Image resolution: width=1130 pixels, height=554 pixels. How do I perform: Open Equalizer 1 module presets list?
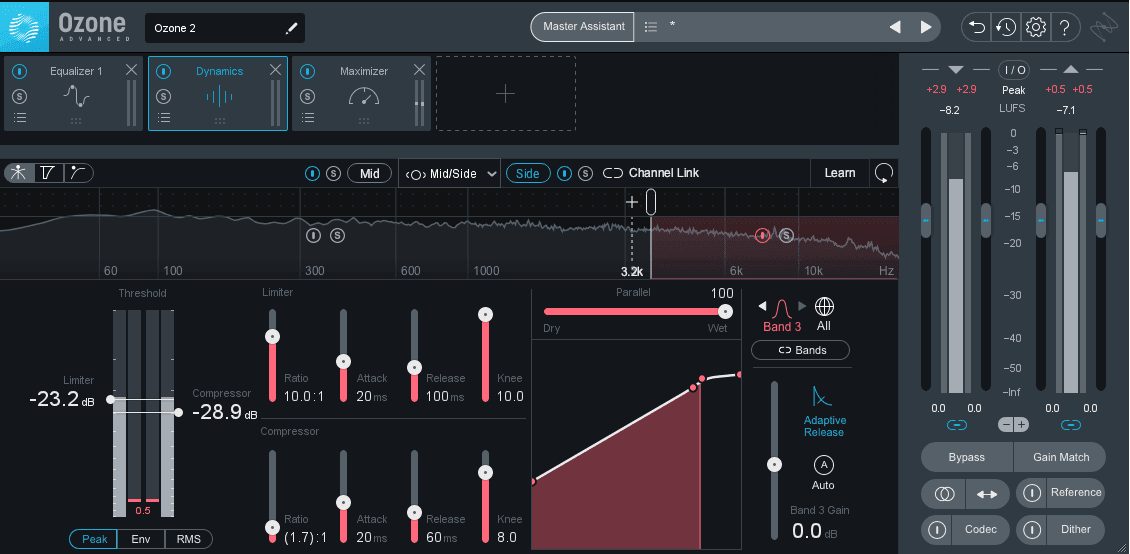[20, 118]
